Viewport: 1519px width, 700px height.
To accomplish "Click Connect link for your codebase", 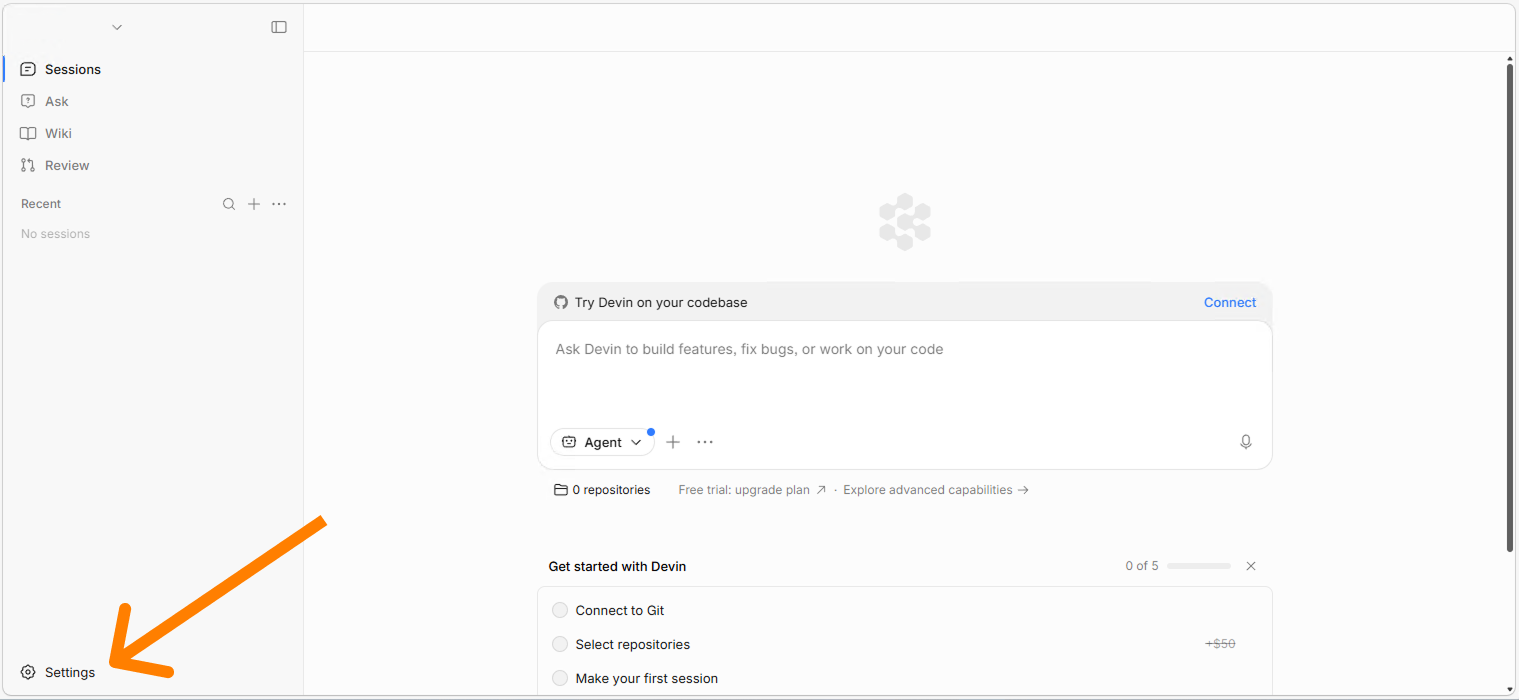I will coord(1229,302).
